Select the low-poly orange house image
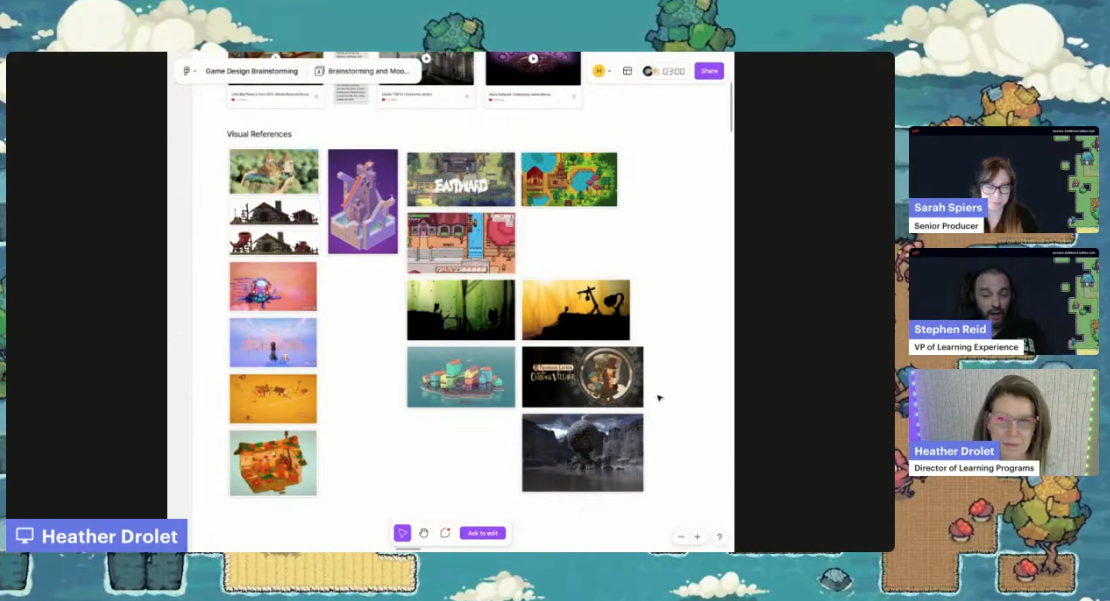Image resolution: width=1110 pixels, height=601 pixels. pyautogui.click(x=273, y=463)
